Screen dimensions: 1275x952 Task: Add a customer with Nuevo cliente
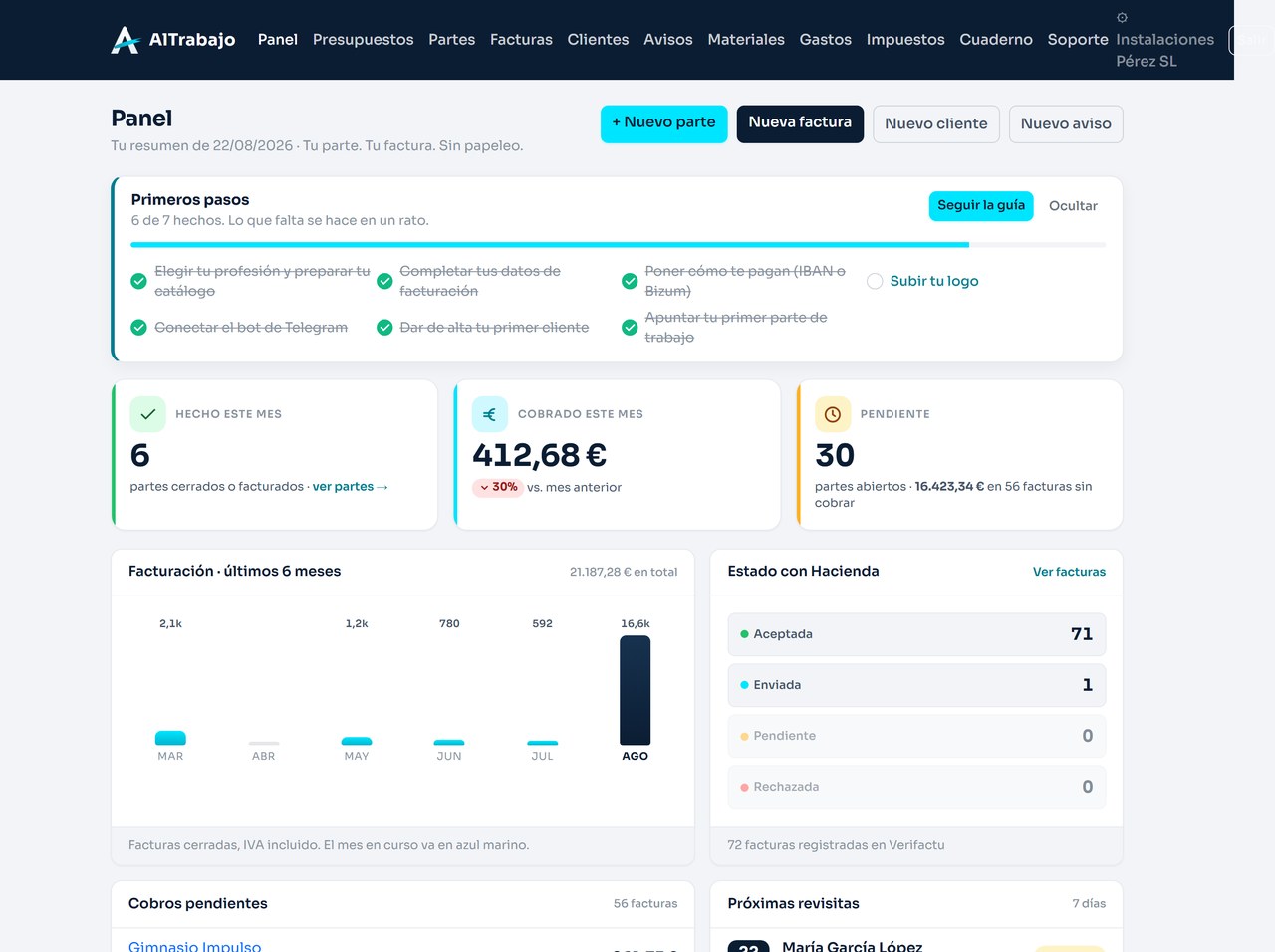point(936,123)
